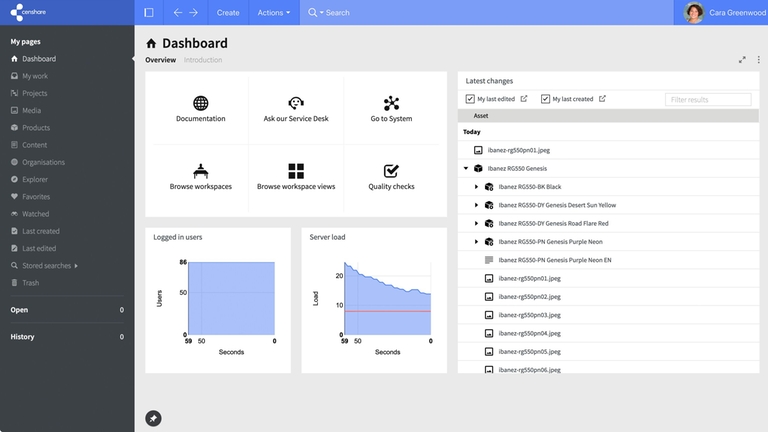Open Ask our Service Desk icon
The width and height of the screenshot is (768, 432).
pyautogui.click(x=296, y=103)
